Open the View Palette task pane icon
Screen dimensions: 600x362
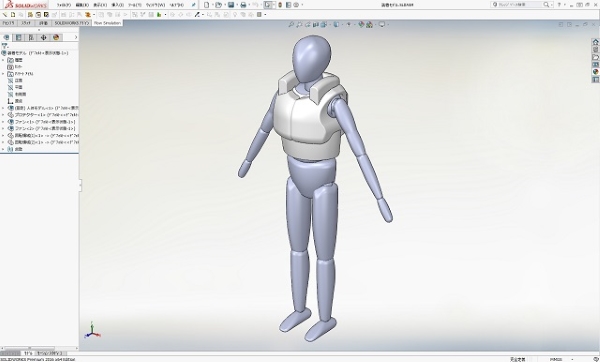(x=595, y=65)
